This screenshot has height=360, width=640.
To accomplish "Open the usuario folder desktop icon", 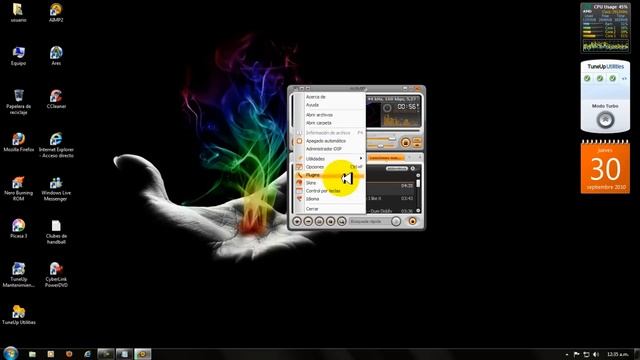I will [18, 12].
